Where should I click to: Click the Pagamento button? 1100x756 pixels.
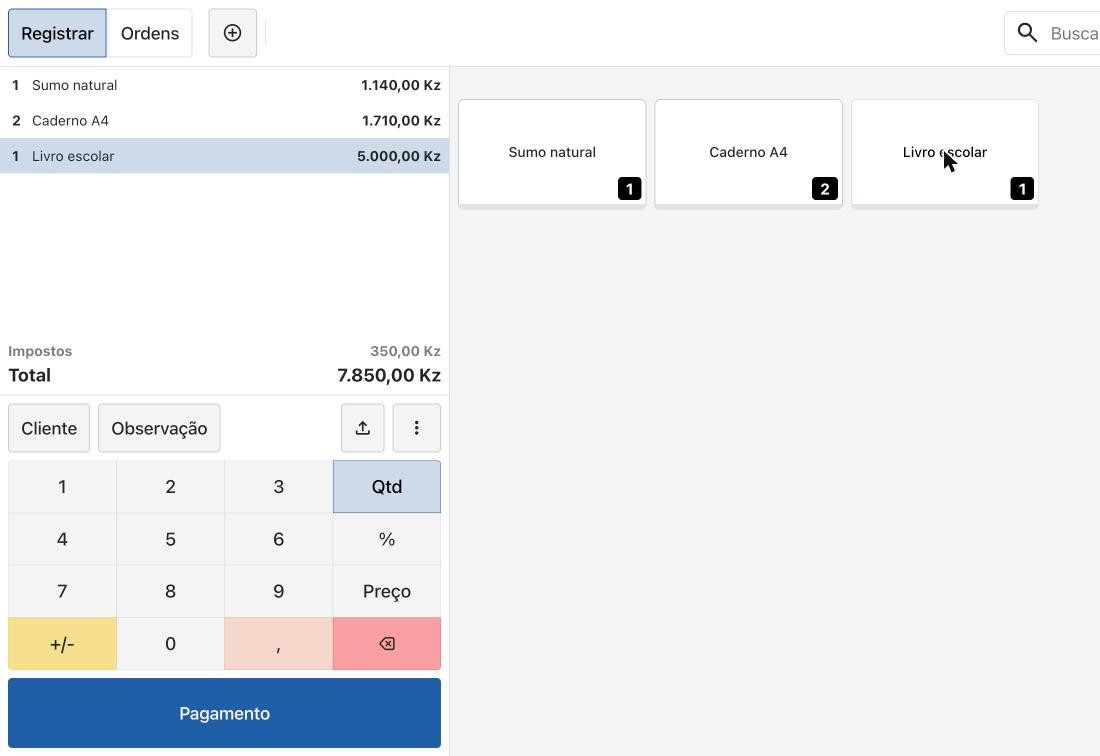(x=224, y=713)
